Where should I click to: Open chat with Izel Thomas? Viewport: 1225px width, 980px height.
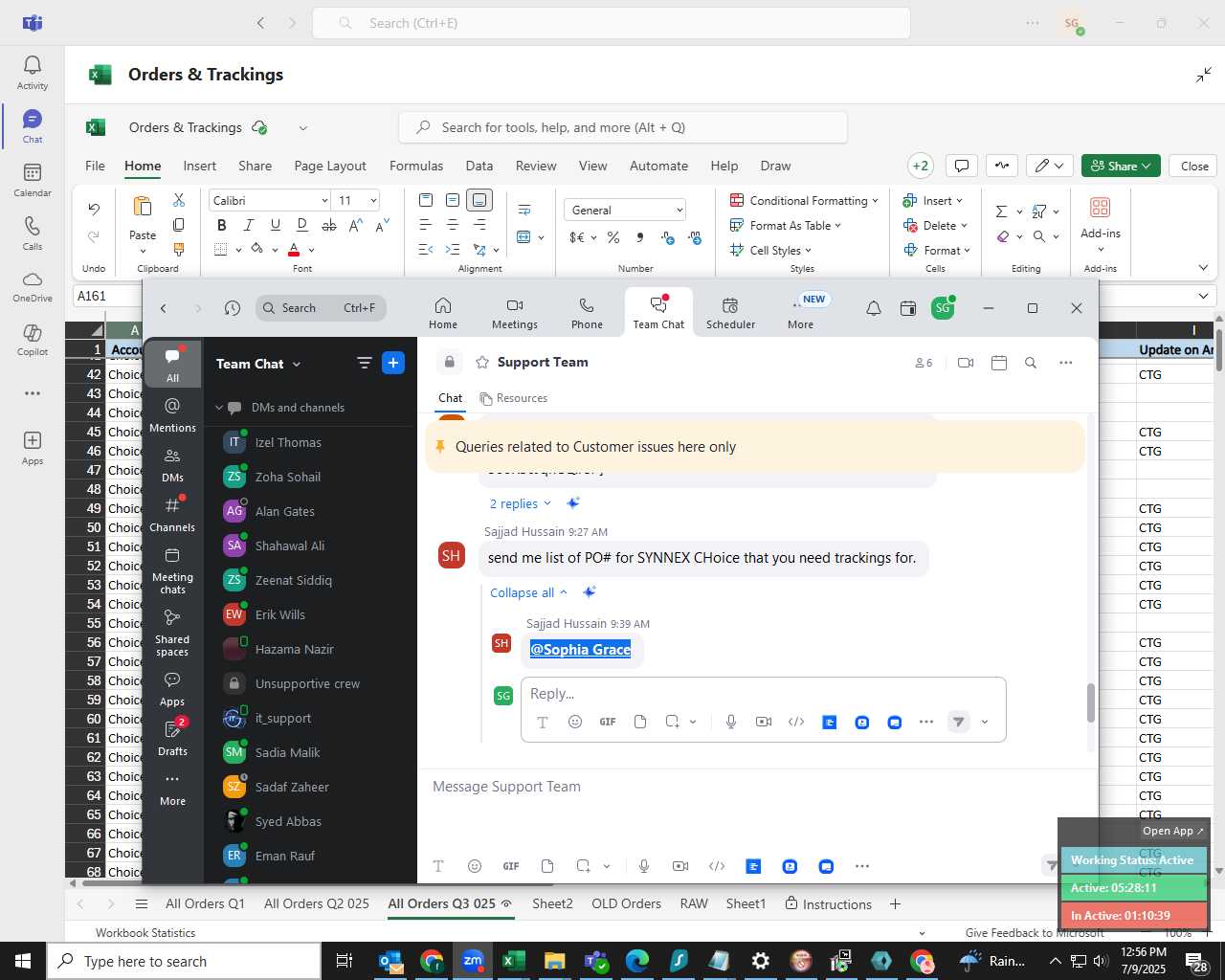[310, 442]
